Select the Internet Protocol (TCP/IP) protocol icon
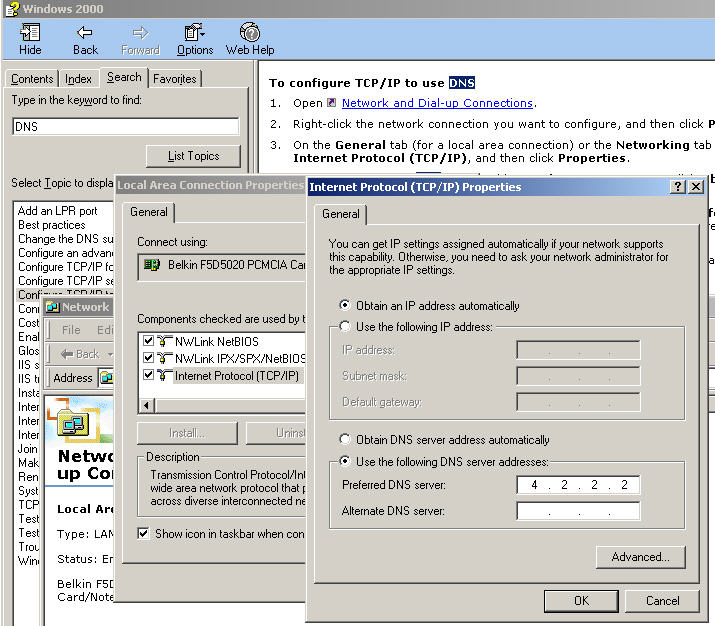 (x=164, y=375)
